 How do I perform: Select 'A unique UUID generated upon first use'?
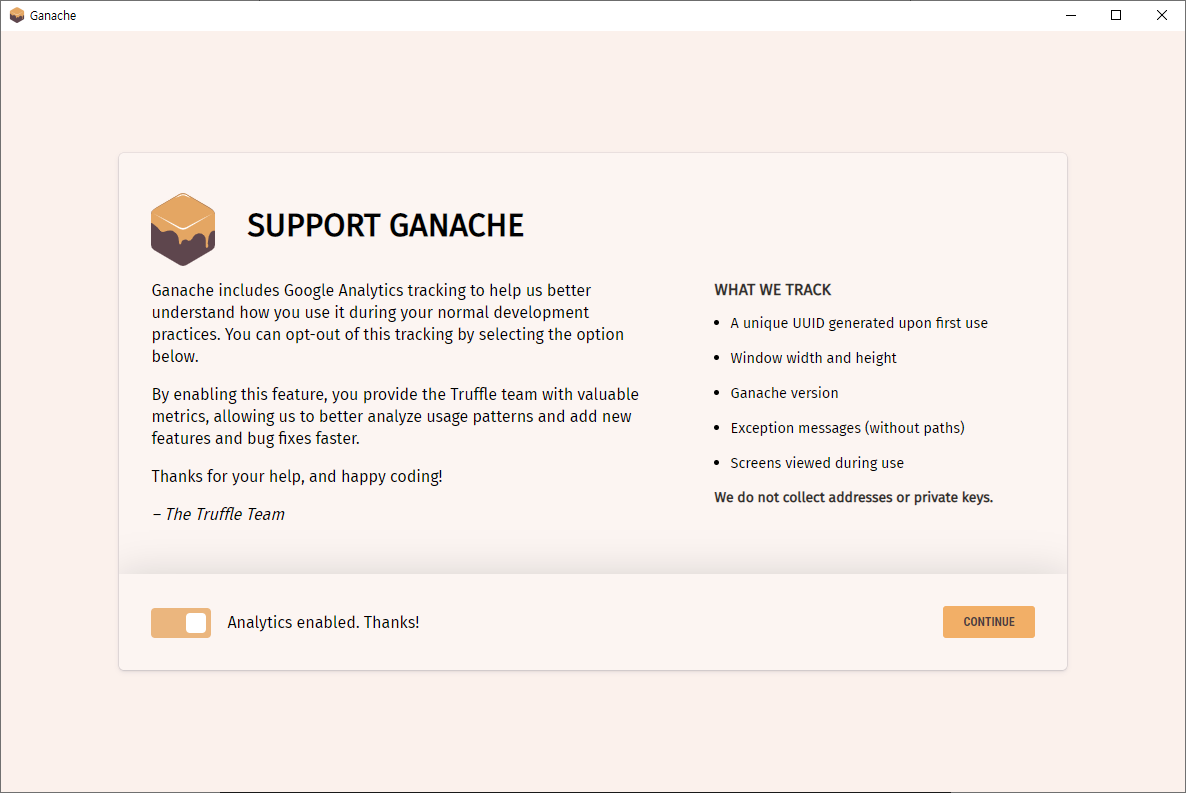click(858, 323)
